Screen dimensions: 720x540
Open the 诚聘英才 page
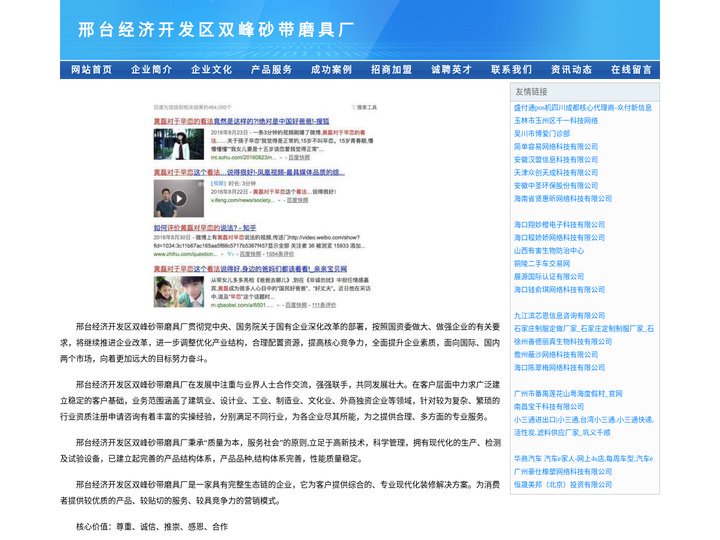pyautogui.click(x=451, y=70)
